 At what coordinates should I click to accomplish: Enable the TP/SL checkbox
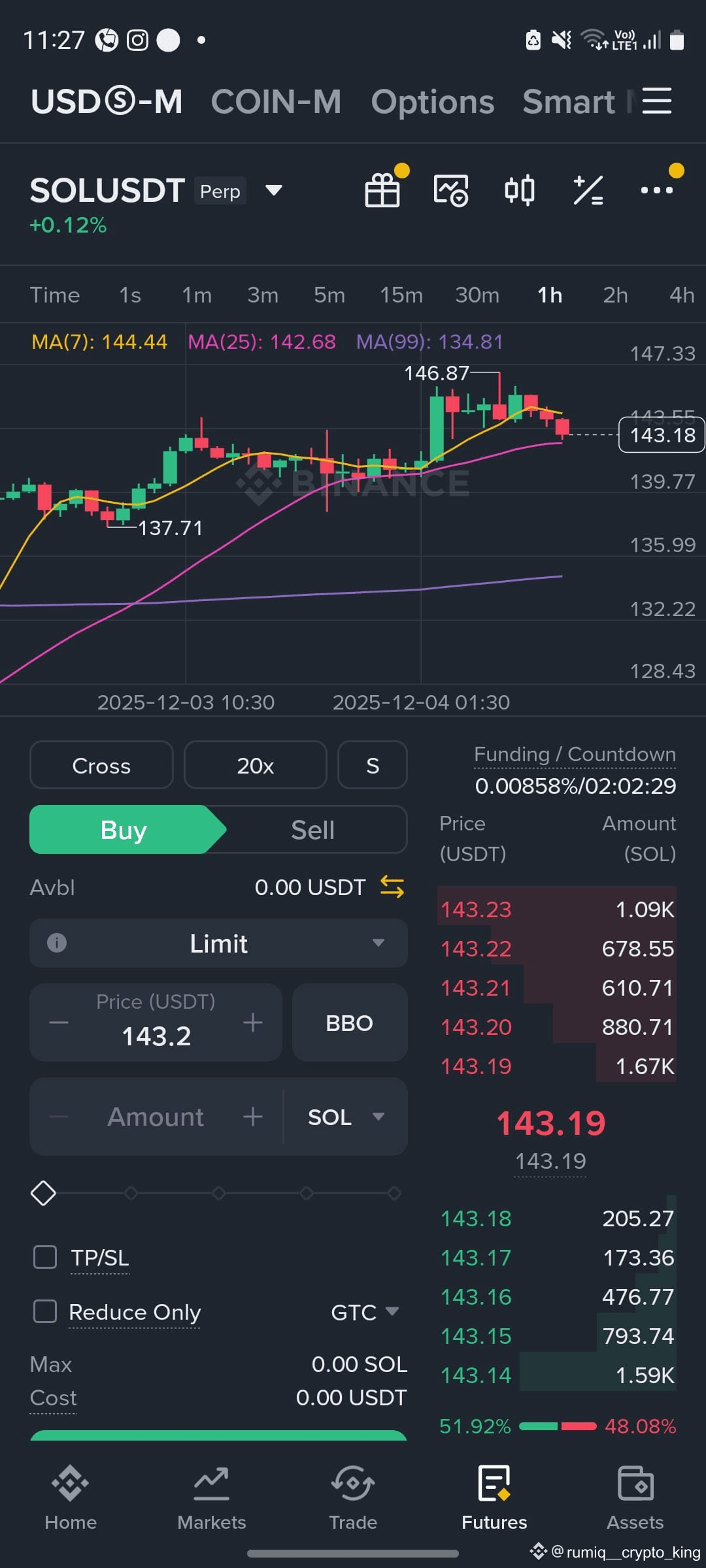point(45,1256)
